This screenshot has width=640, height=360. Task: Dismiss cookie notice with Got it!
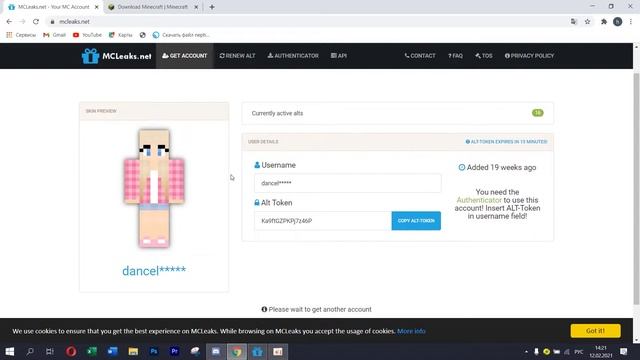(595, 331)
